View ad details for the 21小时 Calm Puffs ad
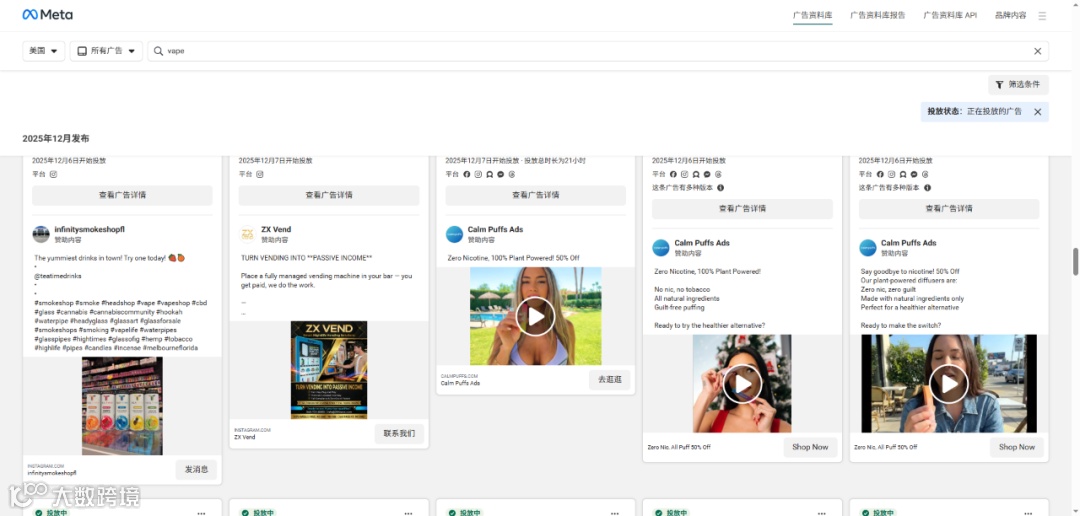1080x516 pixels. click(x=536, y=195)
